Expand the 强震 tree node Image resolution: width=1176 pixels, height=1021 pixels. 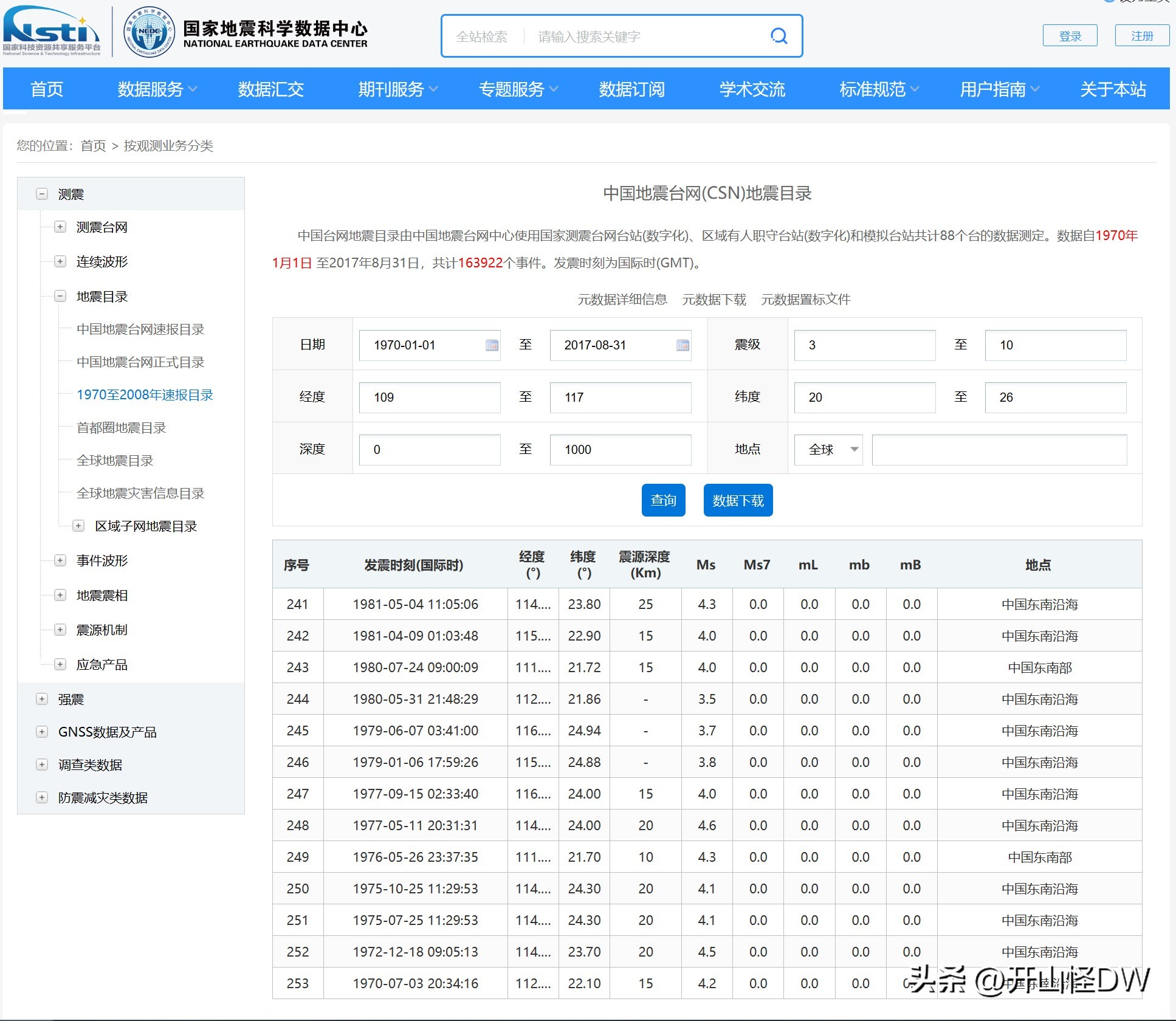click(42, 699)
